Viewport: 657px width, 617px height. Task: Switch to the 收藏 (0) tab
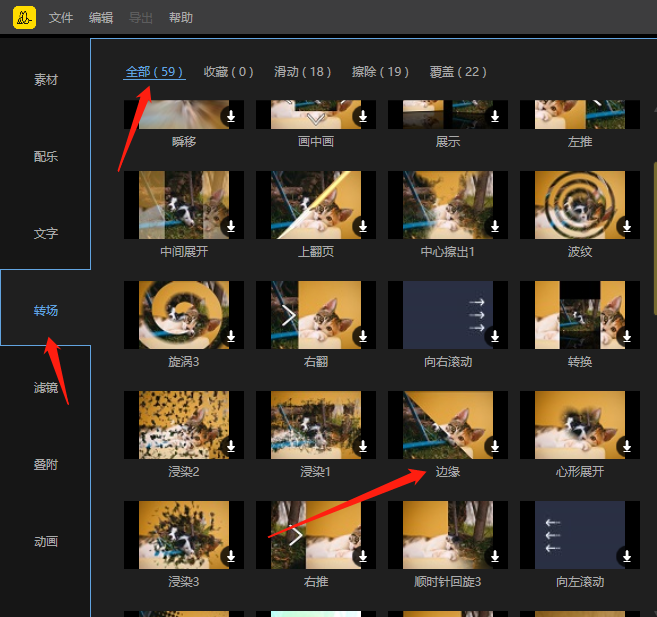(x=228, y=72)
